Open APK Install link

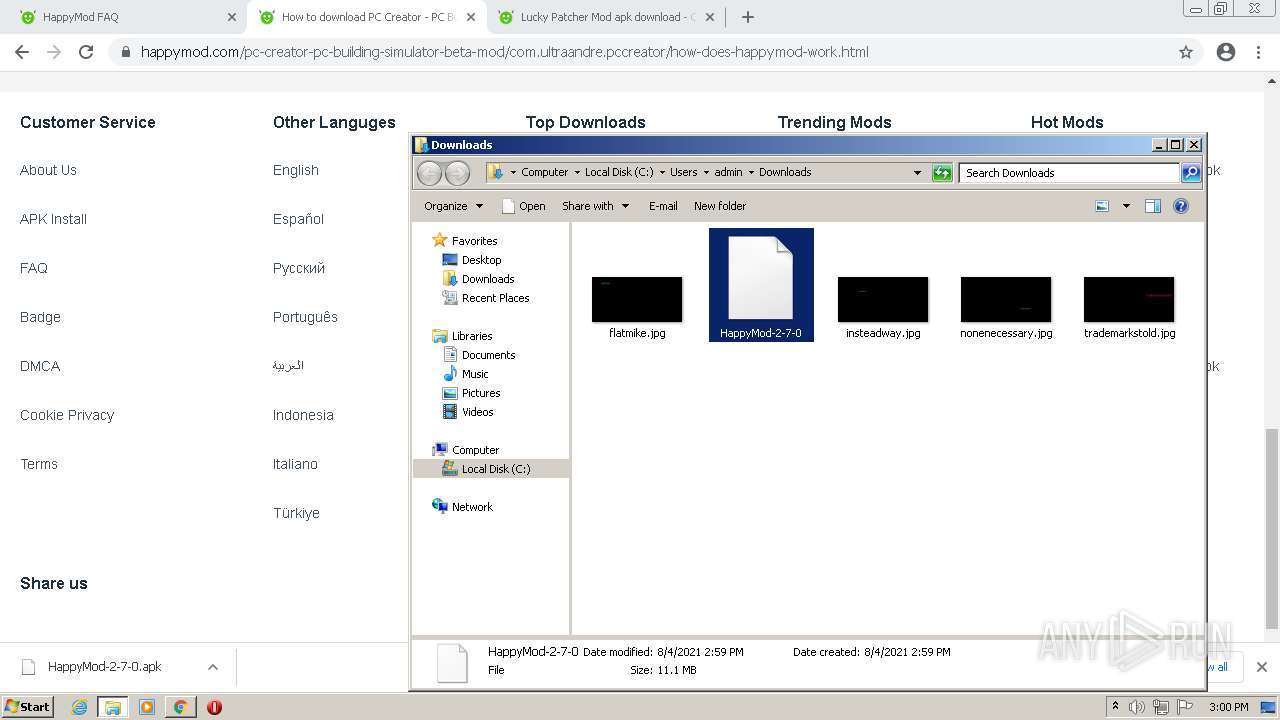tap(53, 219)
